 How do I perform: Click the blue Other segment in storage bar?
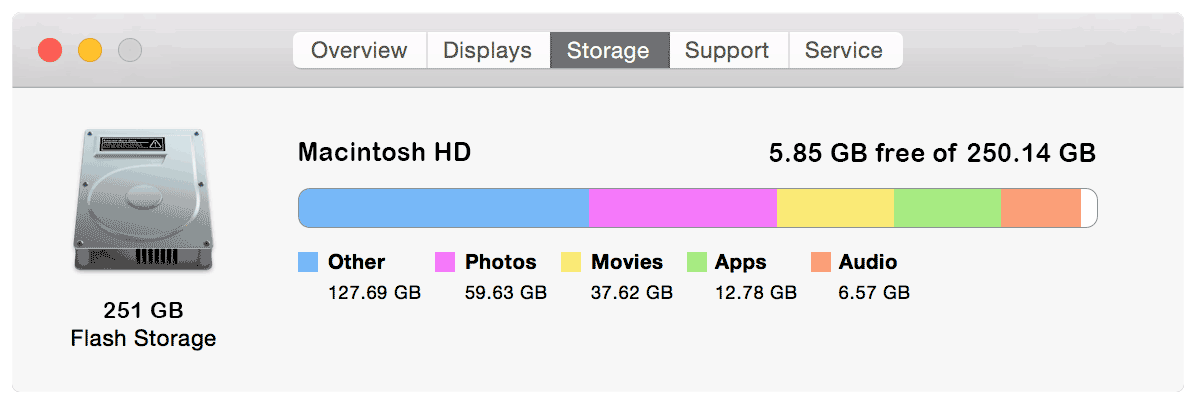coord(444,208)
